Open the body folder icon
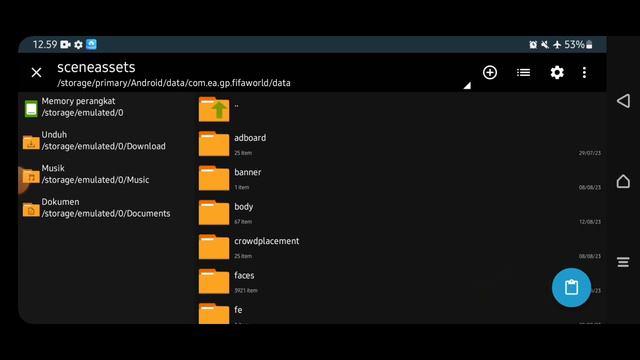 (x=214, y=212)
